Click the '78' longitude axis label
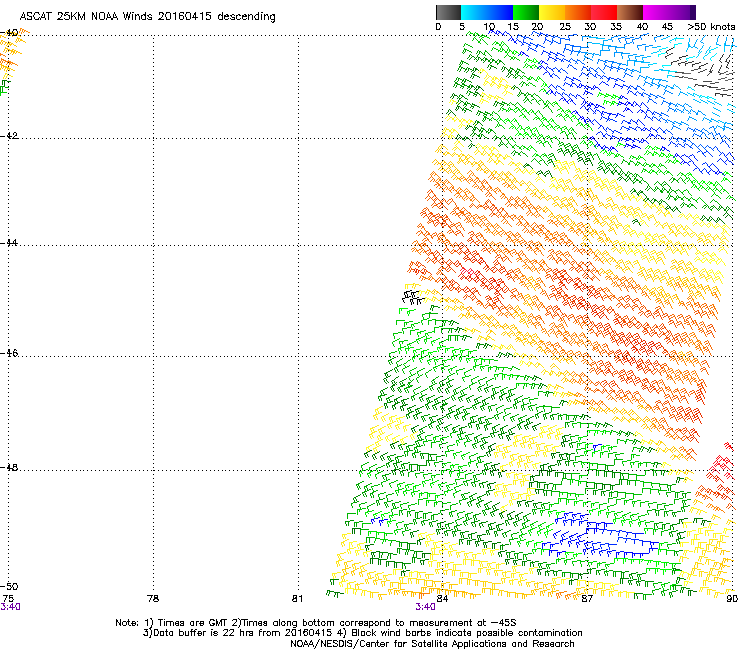 (153, 599)
